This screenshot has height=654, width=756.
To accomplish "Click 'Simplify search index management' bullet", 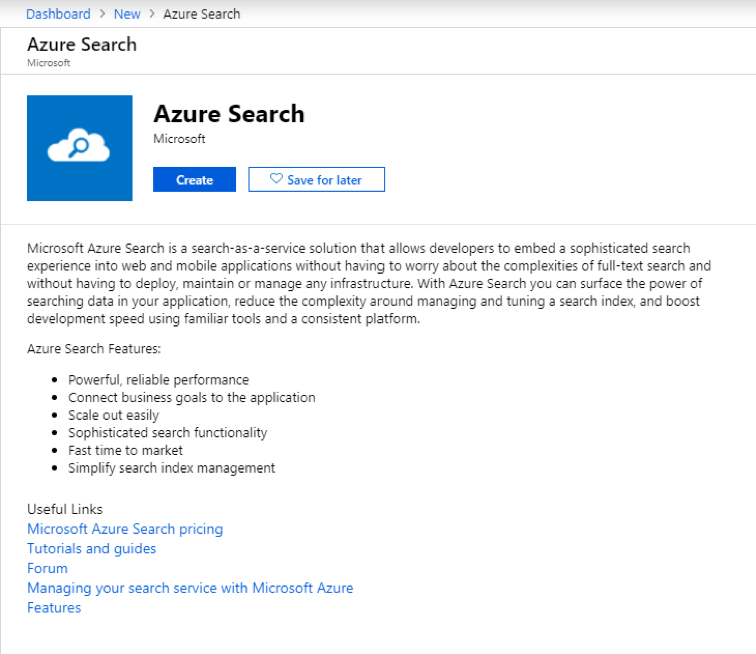I will click(172, 468).
